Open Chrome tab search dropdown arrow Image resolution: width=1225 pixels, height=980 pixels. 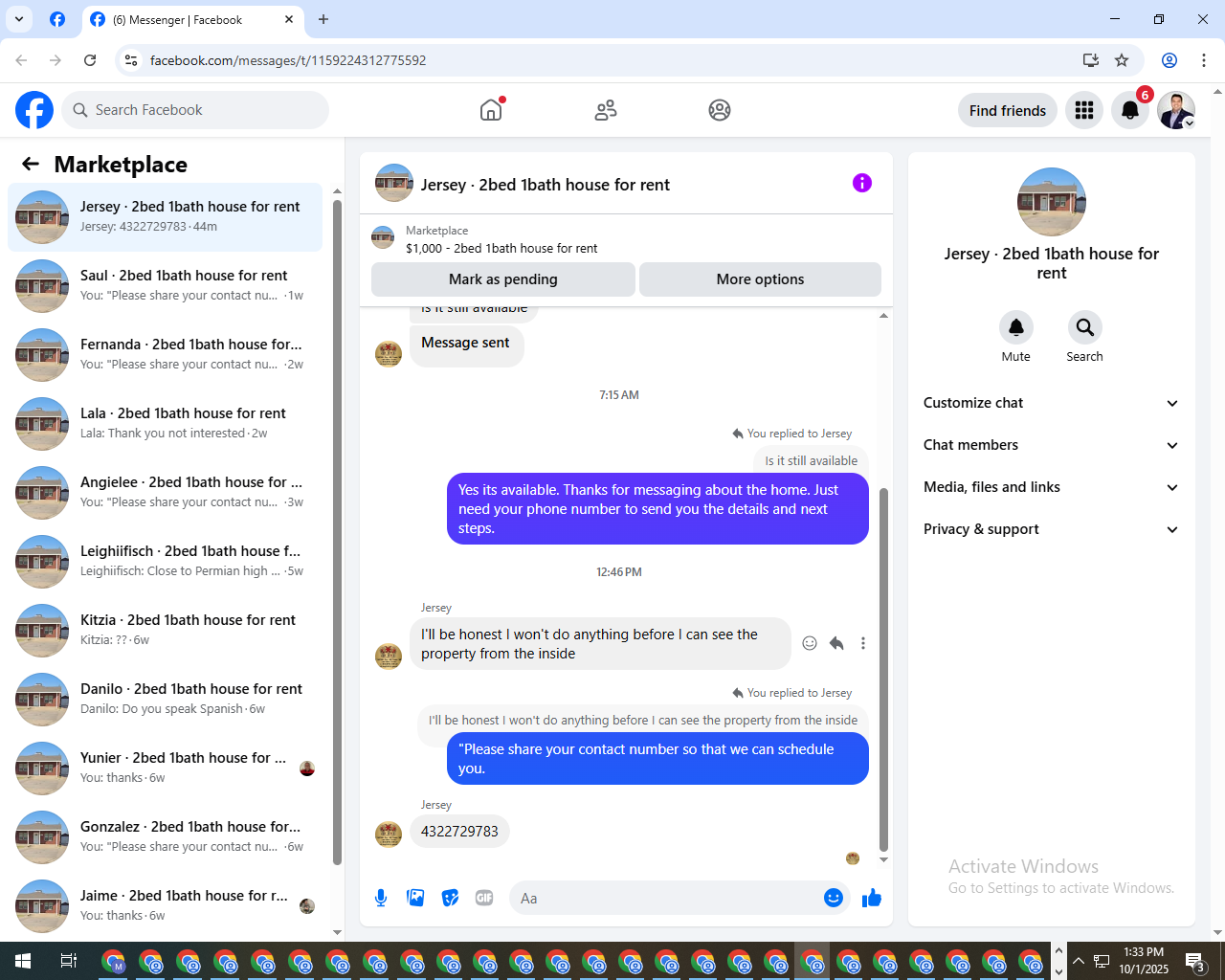click(19, 19)
